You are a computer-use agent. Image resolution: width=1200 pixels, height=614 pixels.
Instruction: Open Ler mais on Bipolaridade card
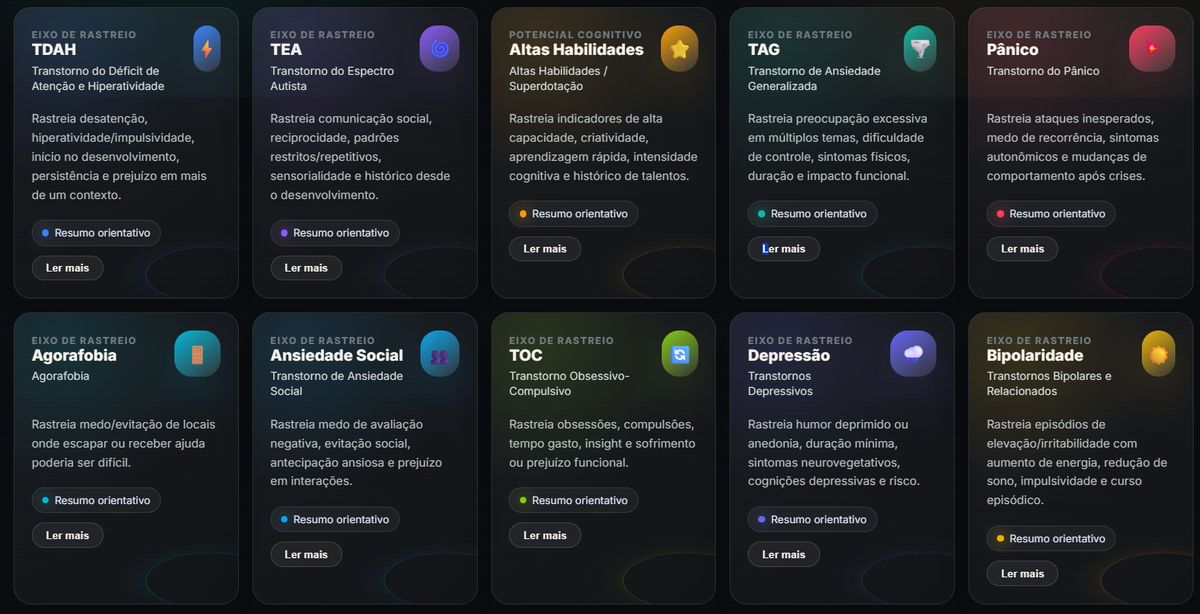tap(1022, 574)
